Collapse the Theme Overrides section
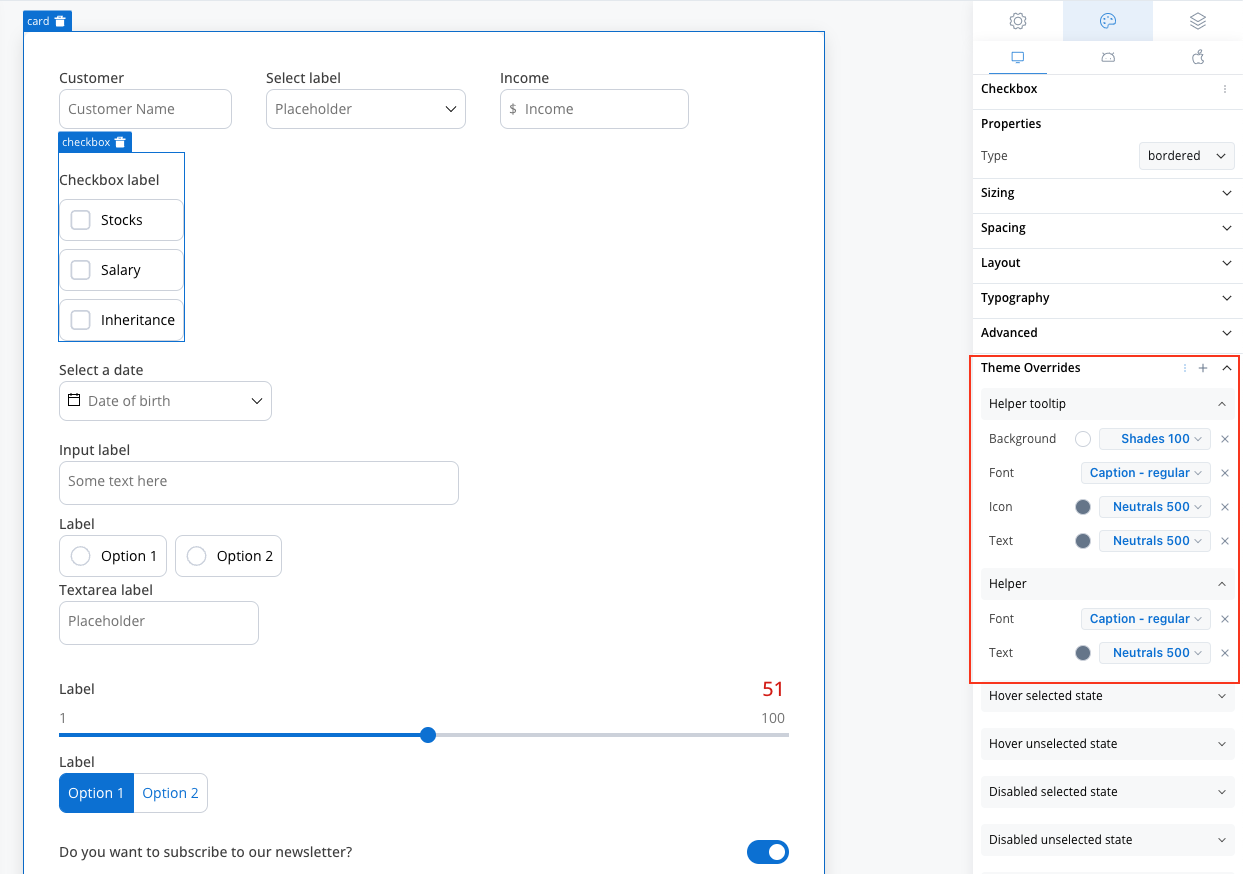The height and width of the screenshot is (874, 1243). (1227, 368)
